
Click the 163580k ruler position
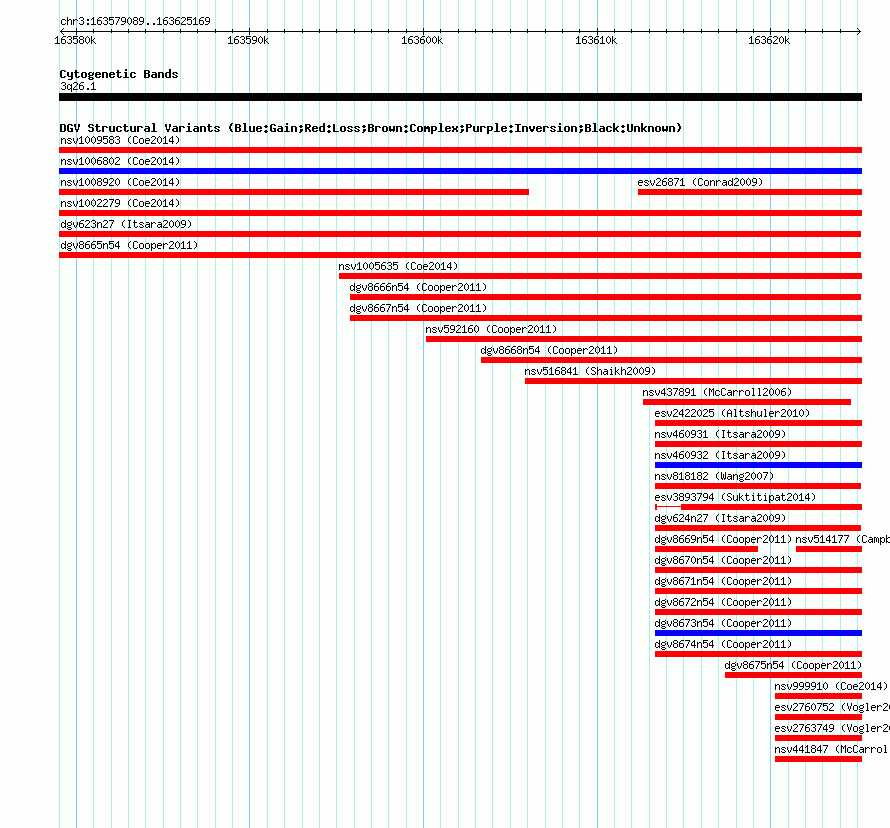pos(75,40)
